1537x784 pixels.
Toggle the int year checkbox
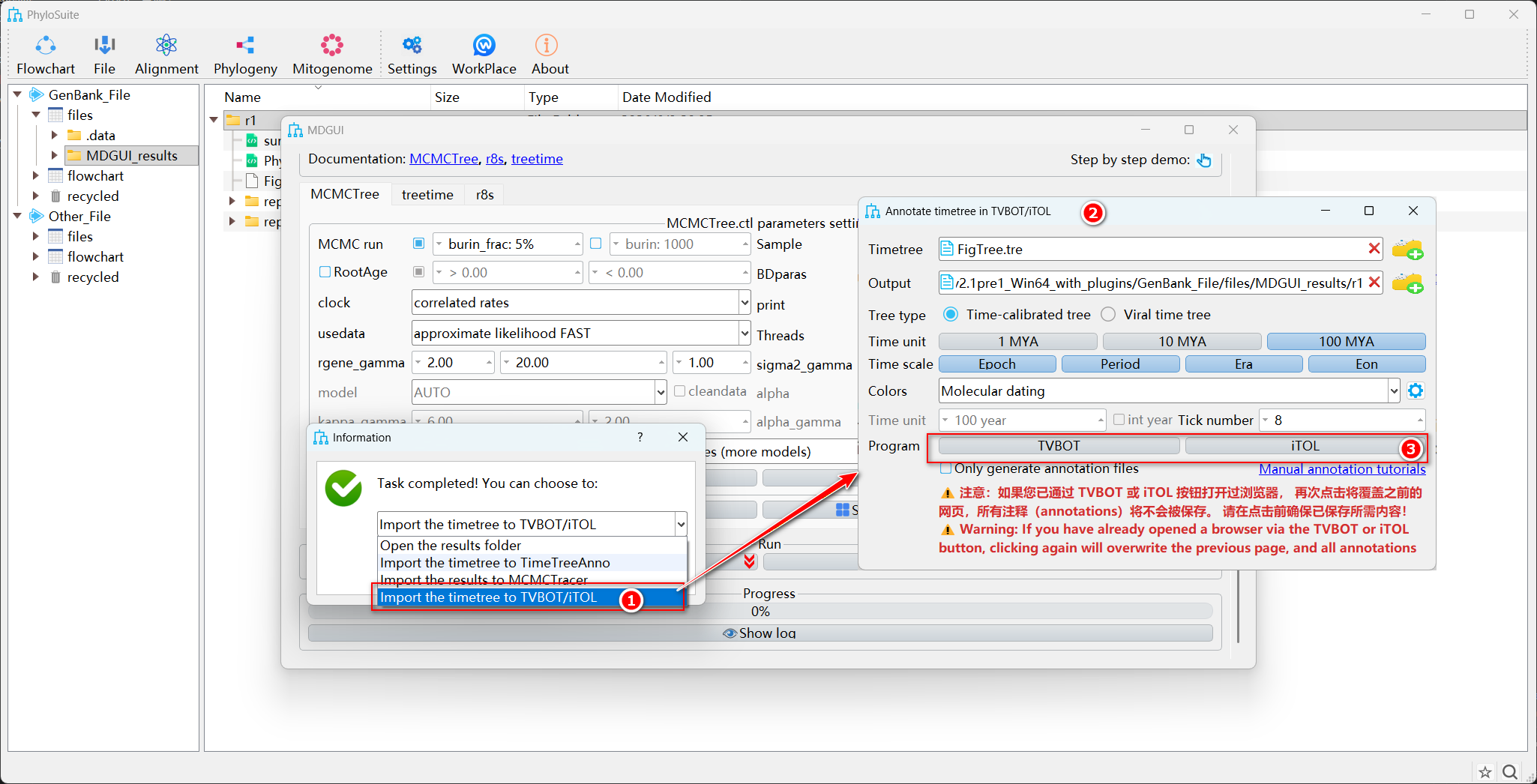coord(1119,420)
